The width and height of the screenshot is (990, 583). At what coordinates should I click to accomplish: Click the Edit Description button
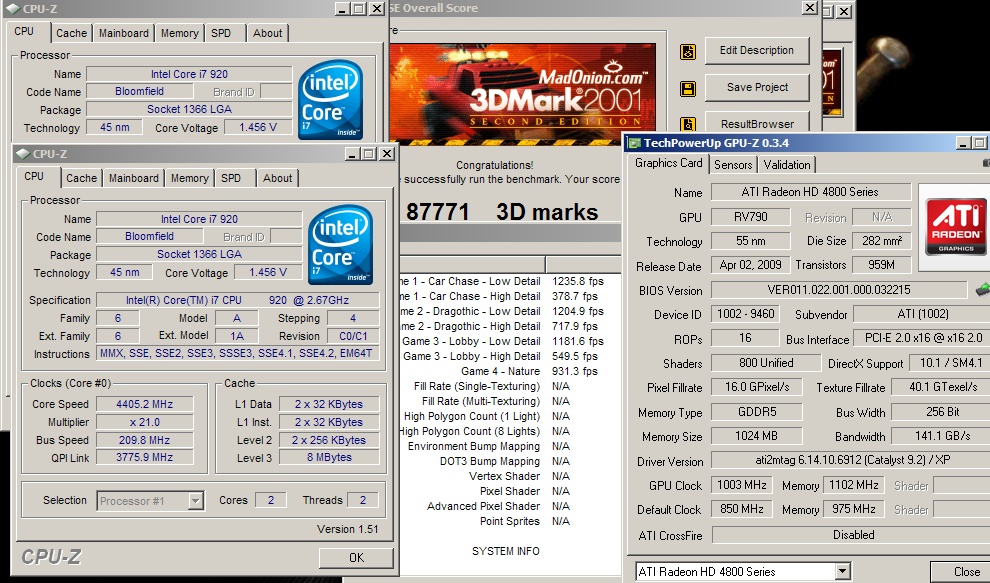[756, 51]
